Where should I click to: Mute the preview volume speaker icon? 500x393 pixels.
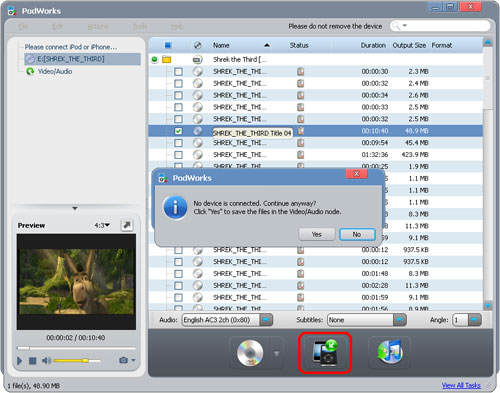(x=46, y=360)
